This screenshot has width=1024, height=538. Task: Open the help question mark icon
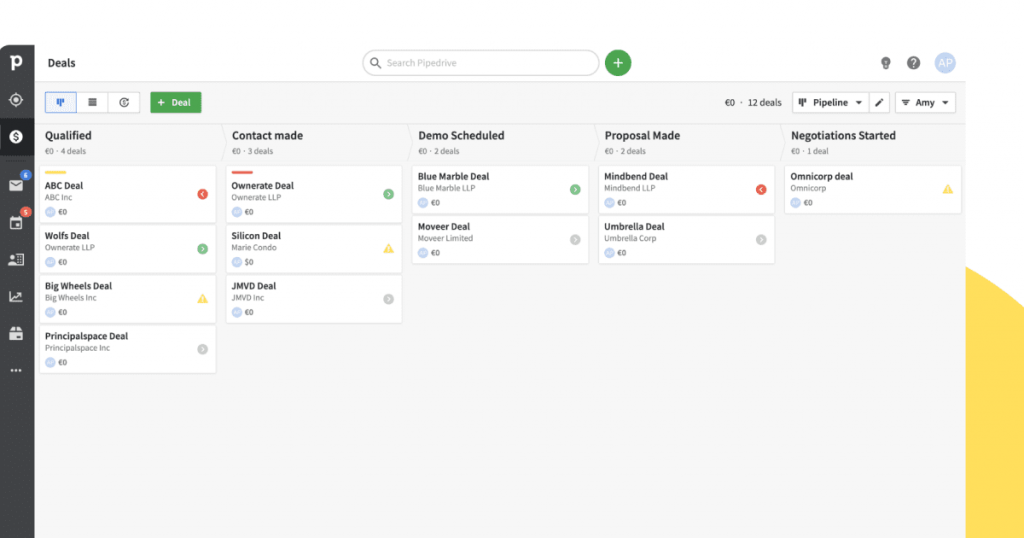pos(913,63)
